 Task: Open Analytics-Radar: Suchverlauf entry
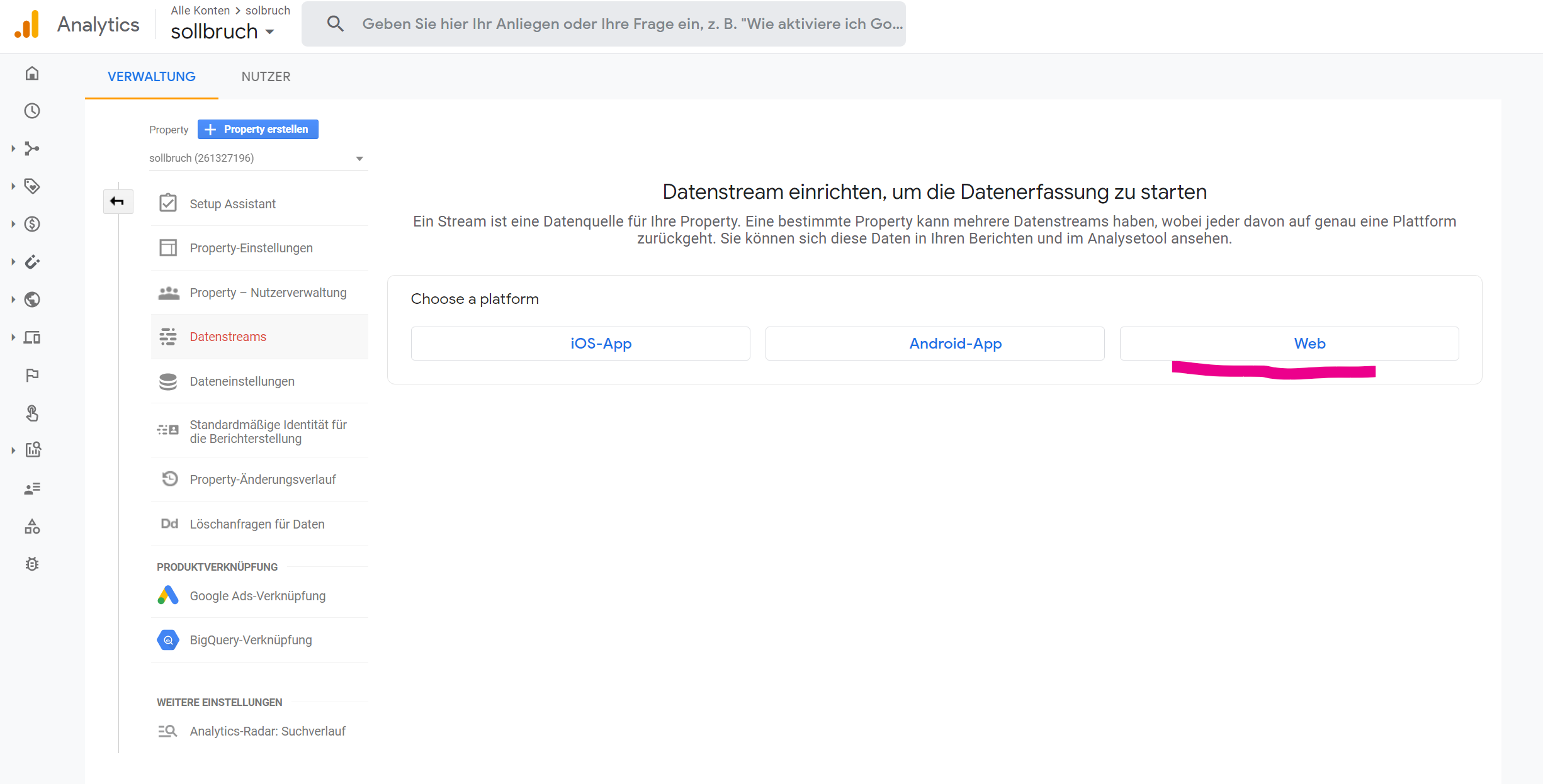pyautogui.click(x=259, y=731)
